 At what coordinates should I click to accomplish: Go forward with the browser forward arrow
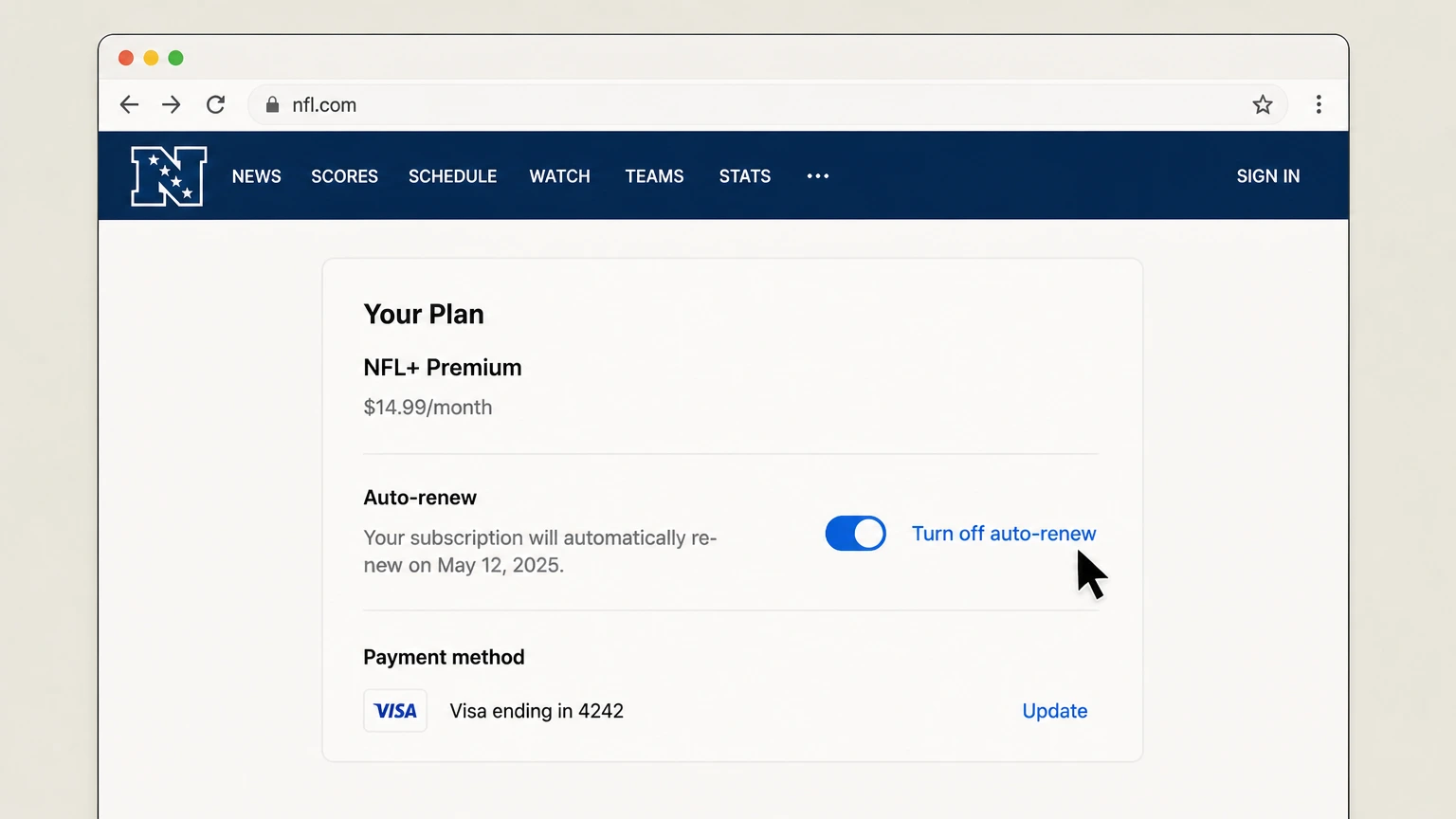172,104
